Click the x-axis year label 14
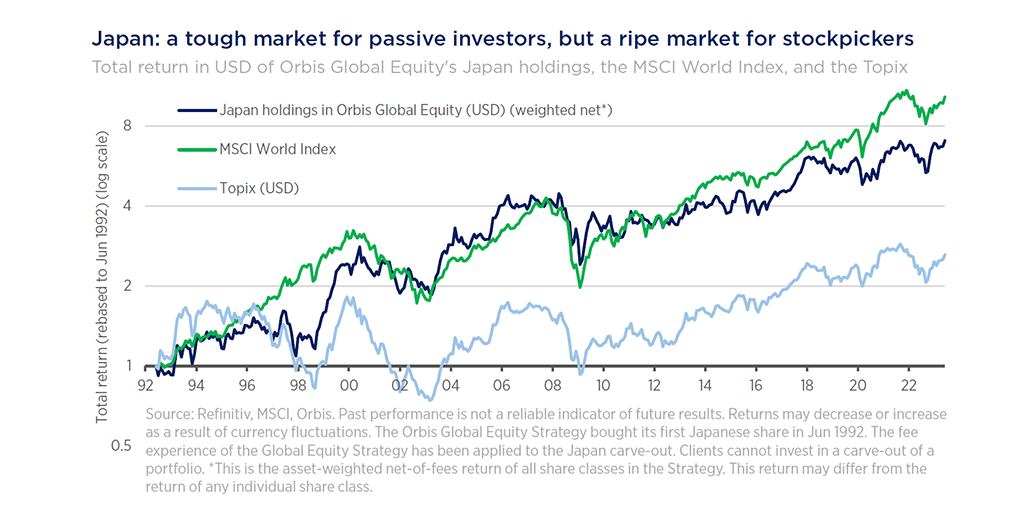This screenshot has width=1036, height=521. [x=705, y=385]
